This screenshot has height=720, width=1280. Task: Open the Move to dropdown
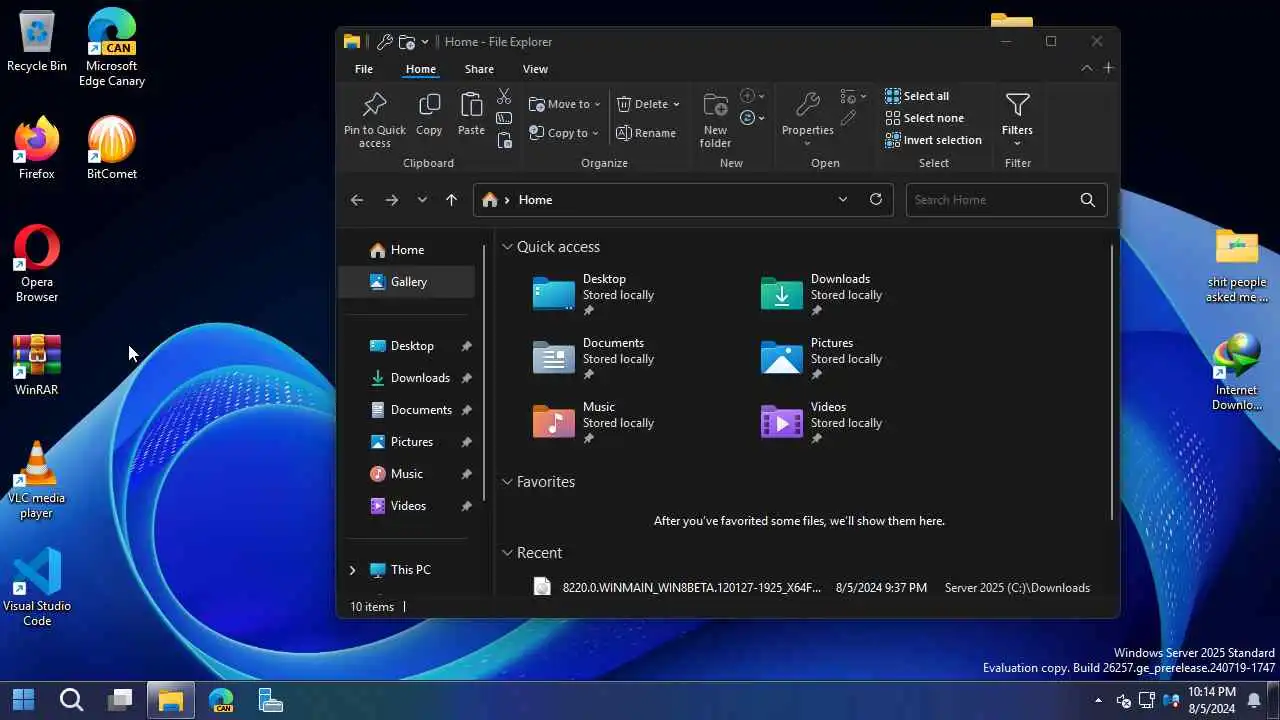point(565,104)
